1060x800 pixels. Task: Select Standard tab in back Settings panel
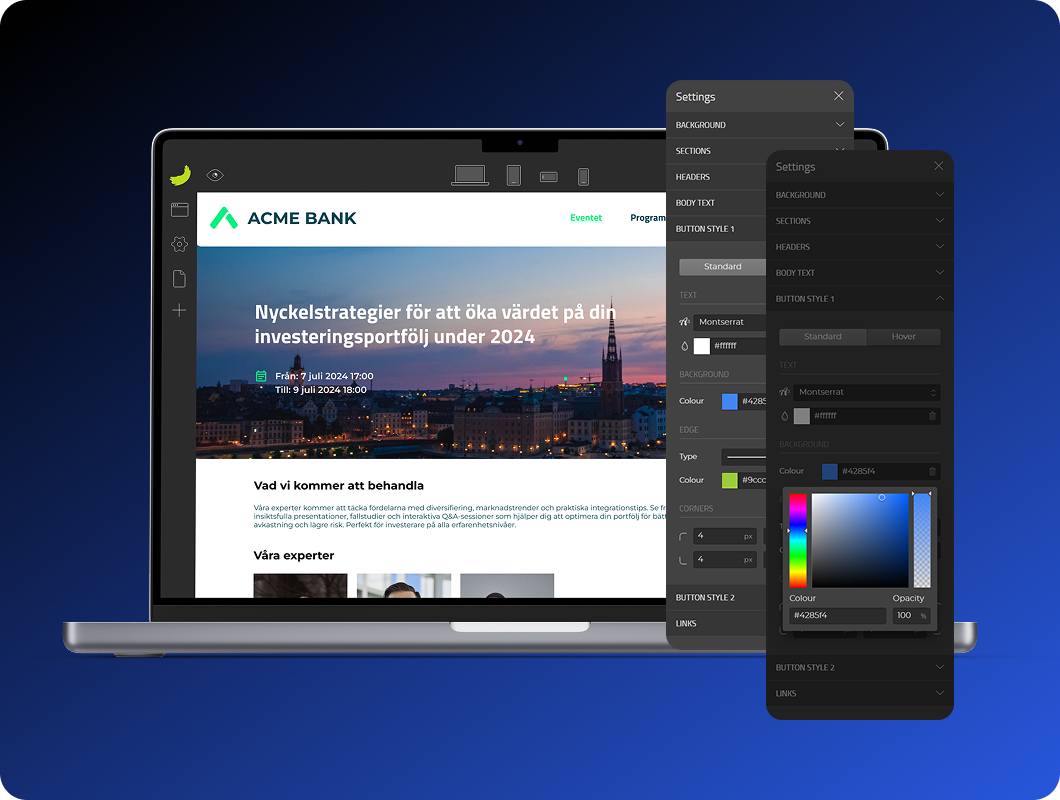723,266
